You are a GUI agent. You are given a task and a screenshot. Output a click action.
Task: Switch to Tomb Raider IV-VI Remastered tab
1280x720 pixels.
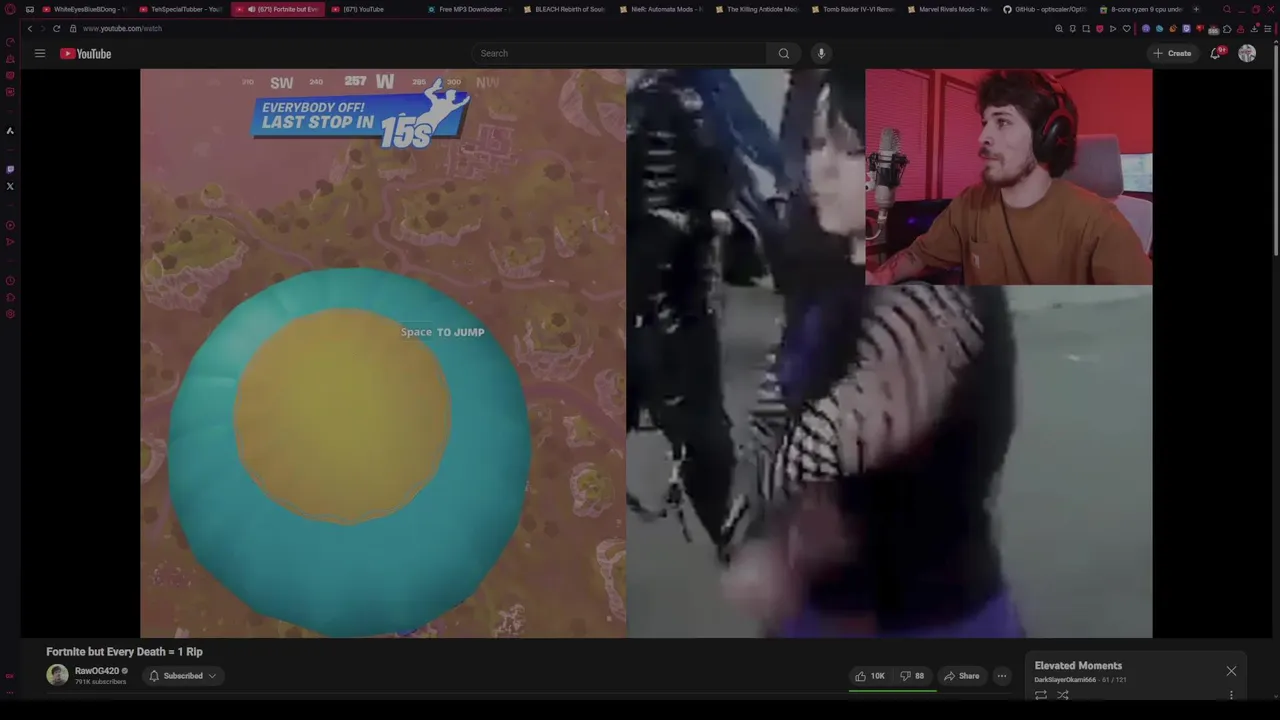854,9
